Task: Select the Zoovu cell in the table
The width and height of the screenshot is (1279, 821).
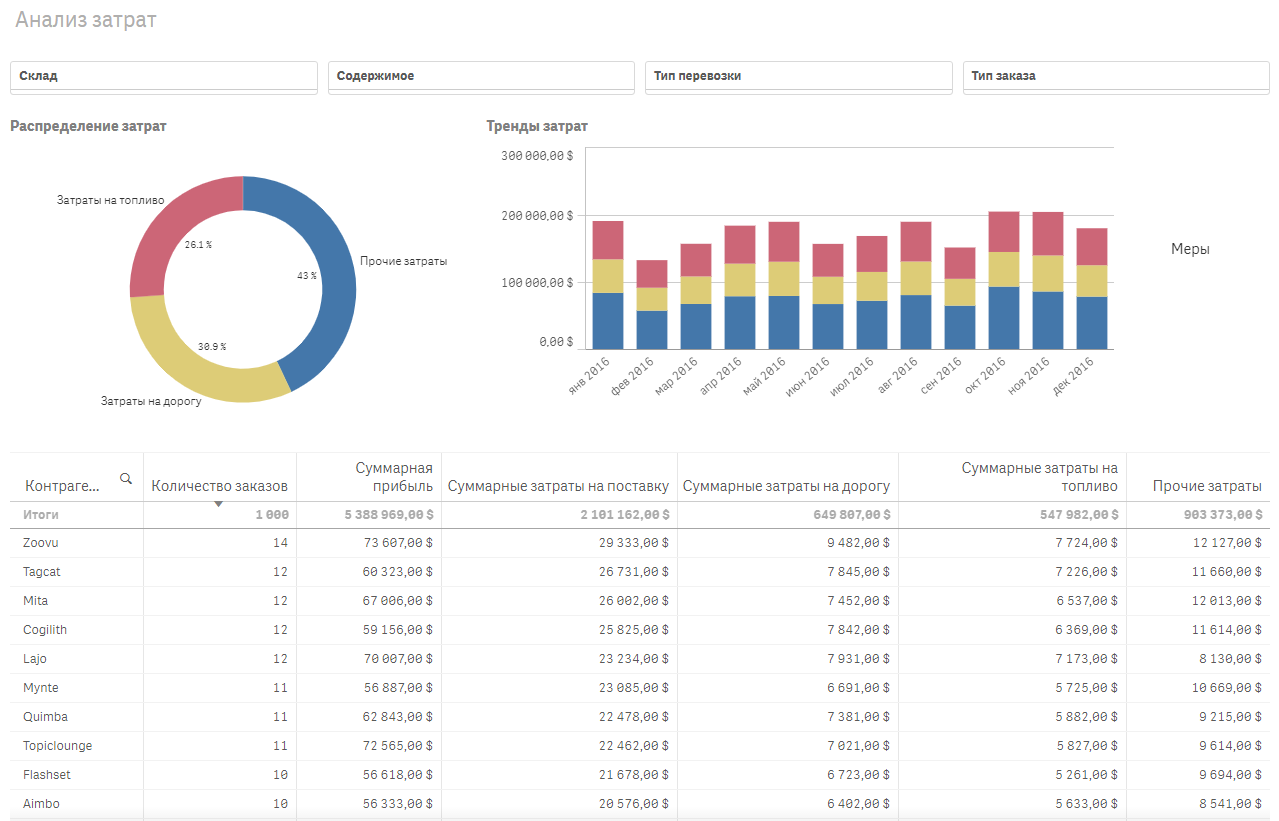Action: click(x=40, y=542)
